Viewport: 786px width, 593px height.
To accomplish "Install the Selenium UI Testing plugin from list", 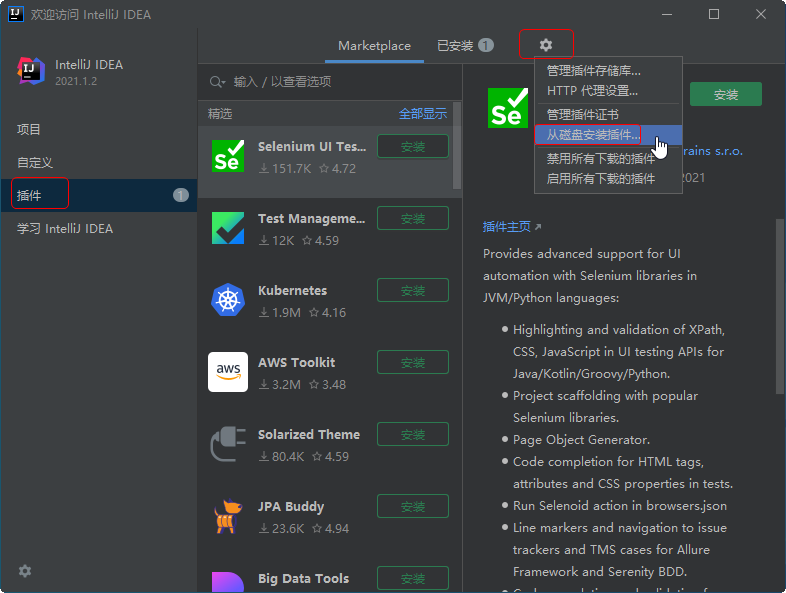I will click(413, 146).
